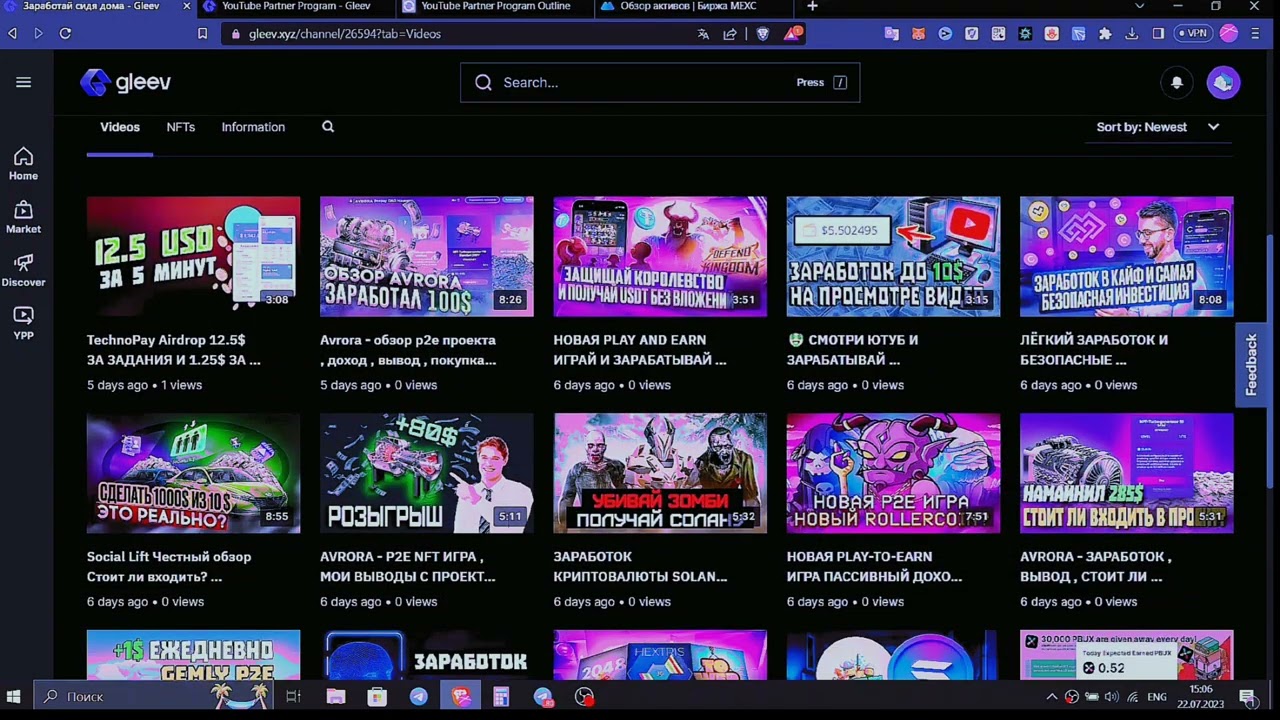Click the channel search magnifier icon
Screen dimensions: 1280x720
pos(328,127)
